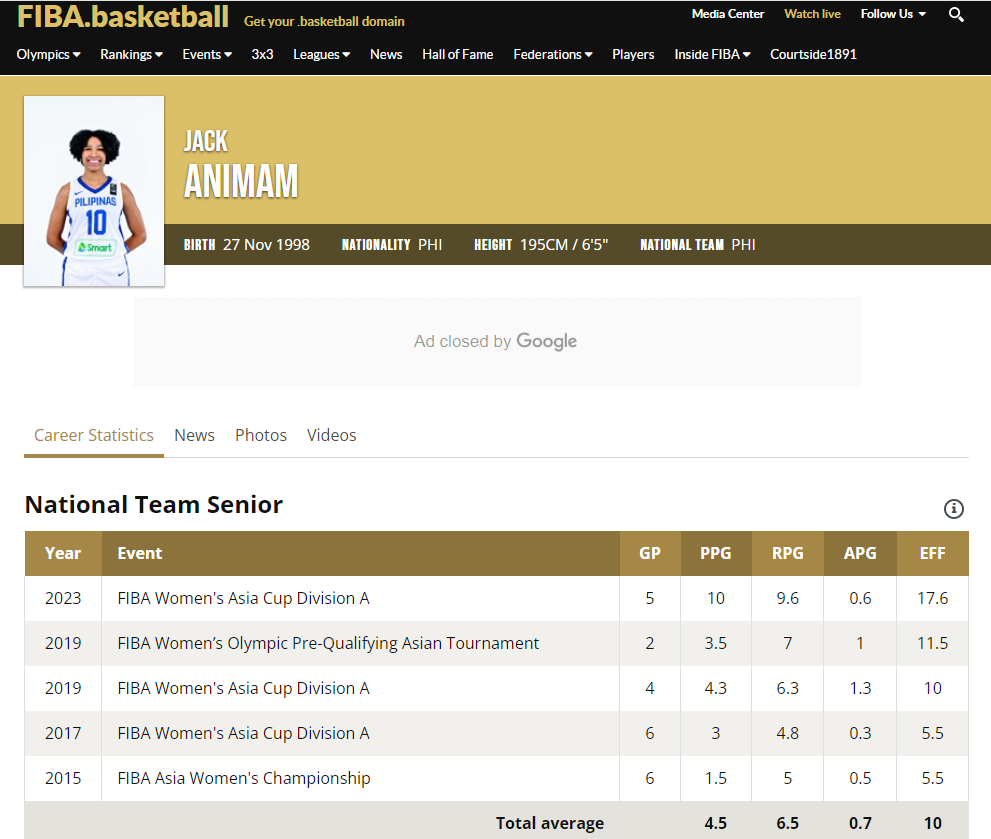
Task: Expand the Rankings dropdown menu
Action: (x=131, y=54)
